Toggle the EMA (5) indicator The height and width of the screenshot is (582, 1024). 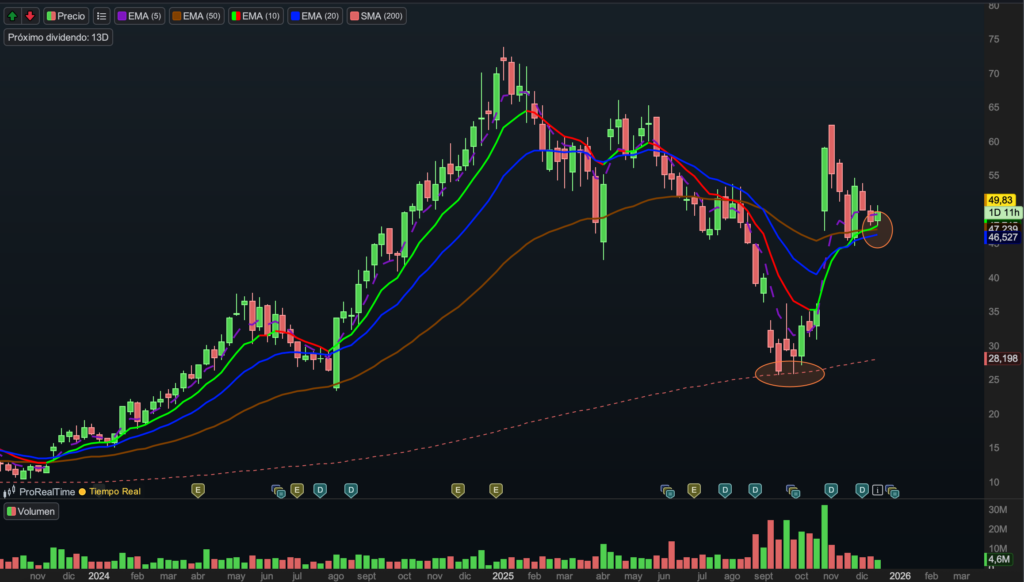tap(139, 16)
